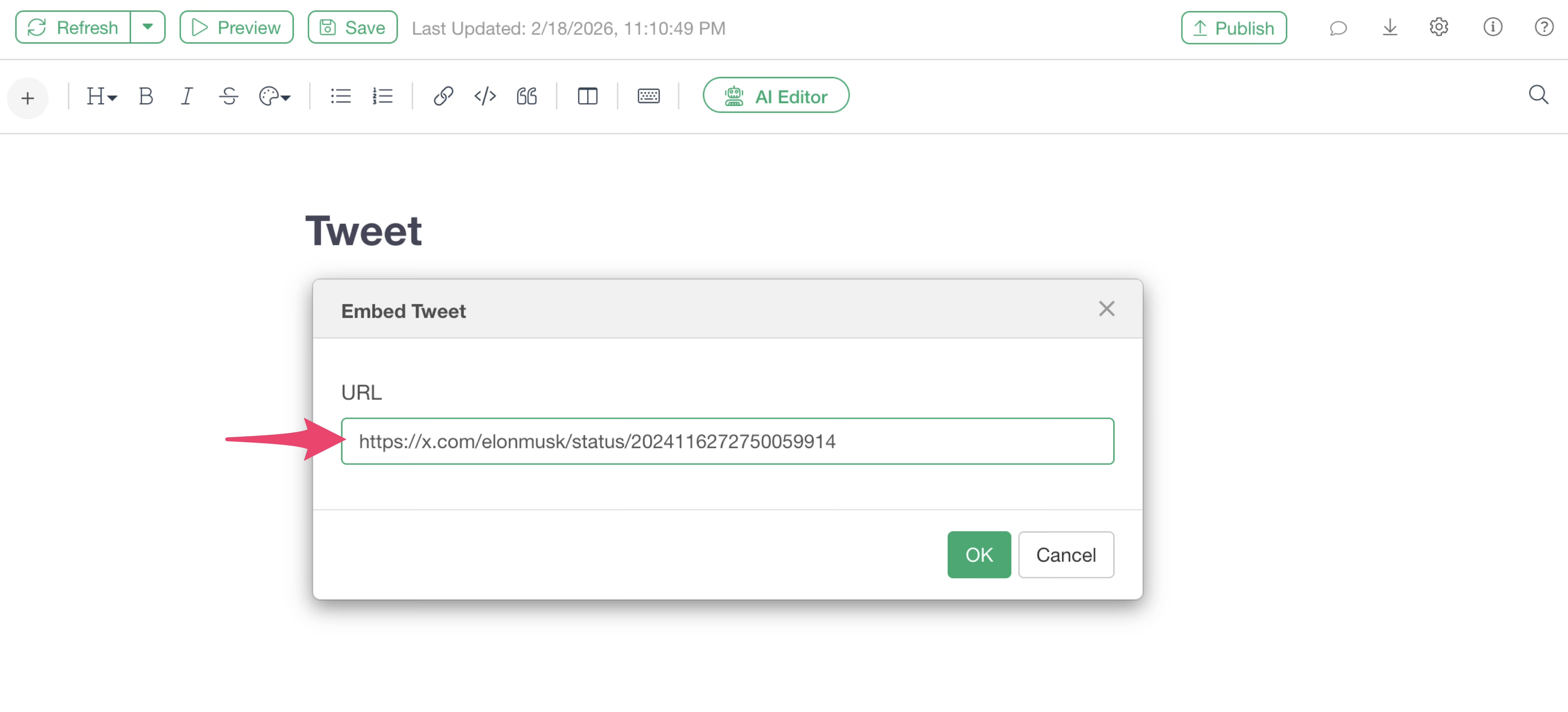The width and height of the screenshot is (1568, 712).
Task: Click the tweet URL input field
Action: [727, 441]
